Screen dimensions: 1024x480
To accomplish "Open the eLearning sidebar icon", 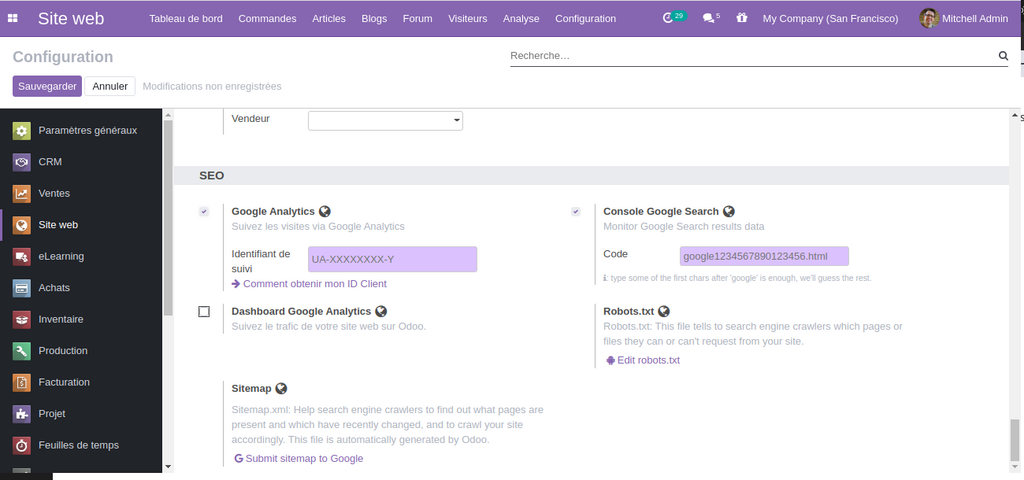I will [22, 257].
